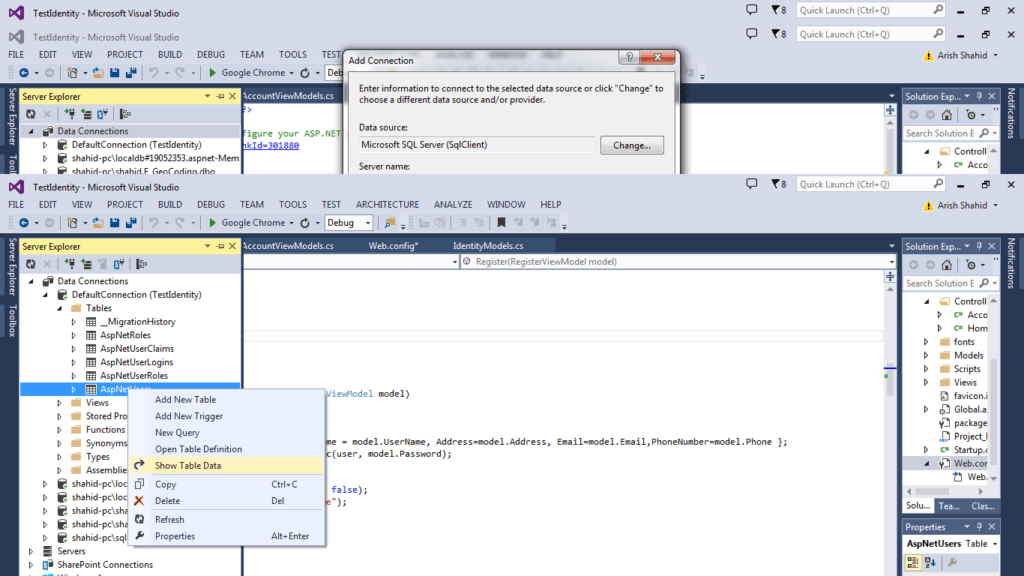Click the Solution Explorer horizontal scrollbar
Viewport: 1024px width, 576px height.
946,491
